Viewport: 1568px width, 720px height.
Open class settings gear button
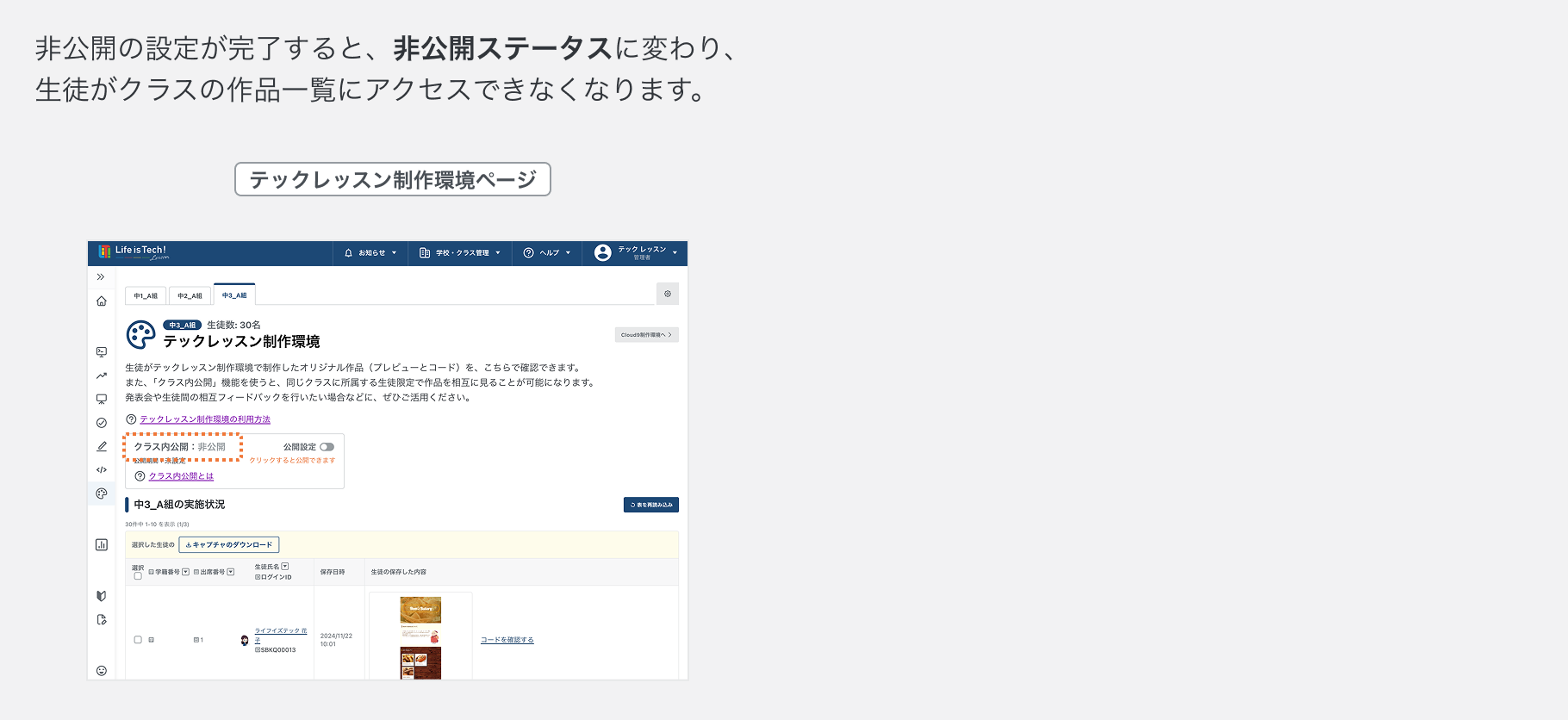[x=668, y=294]
